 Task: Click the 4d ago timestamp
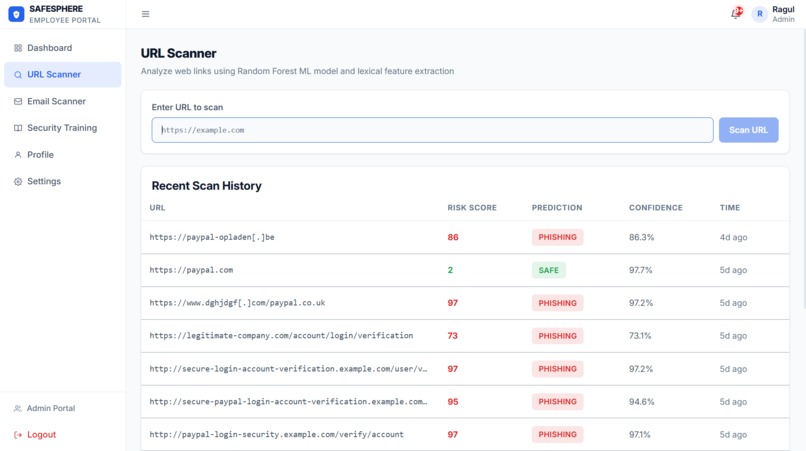733,237
